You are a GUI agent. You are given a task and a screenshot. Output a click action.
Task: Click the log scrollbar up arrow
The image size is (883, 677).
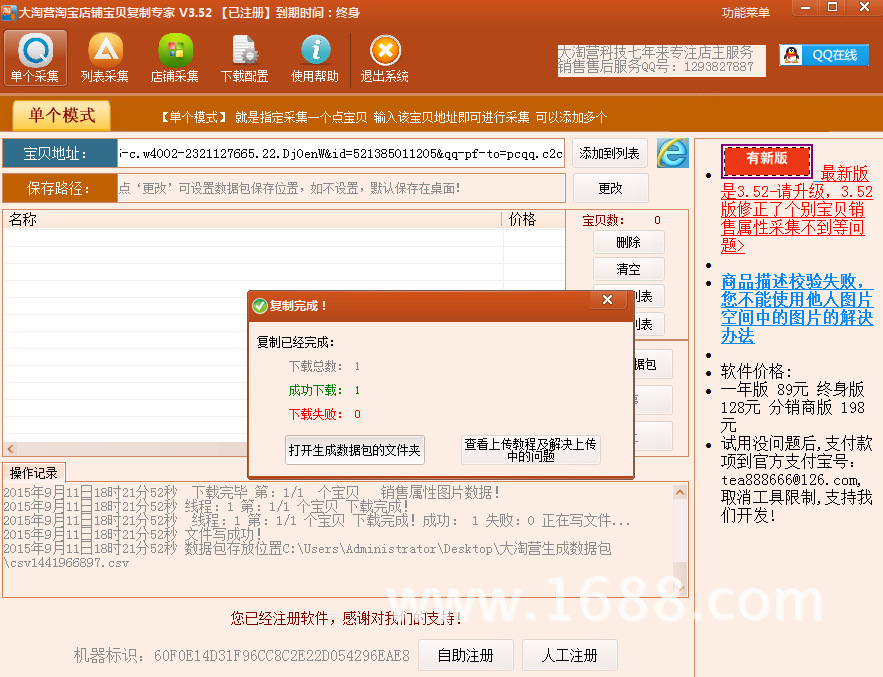(x=680, y=492)
